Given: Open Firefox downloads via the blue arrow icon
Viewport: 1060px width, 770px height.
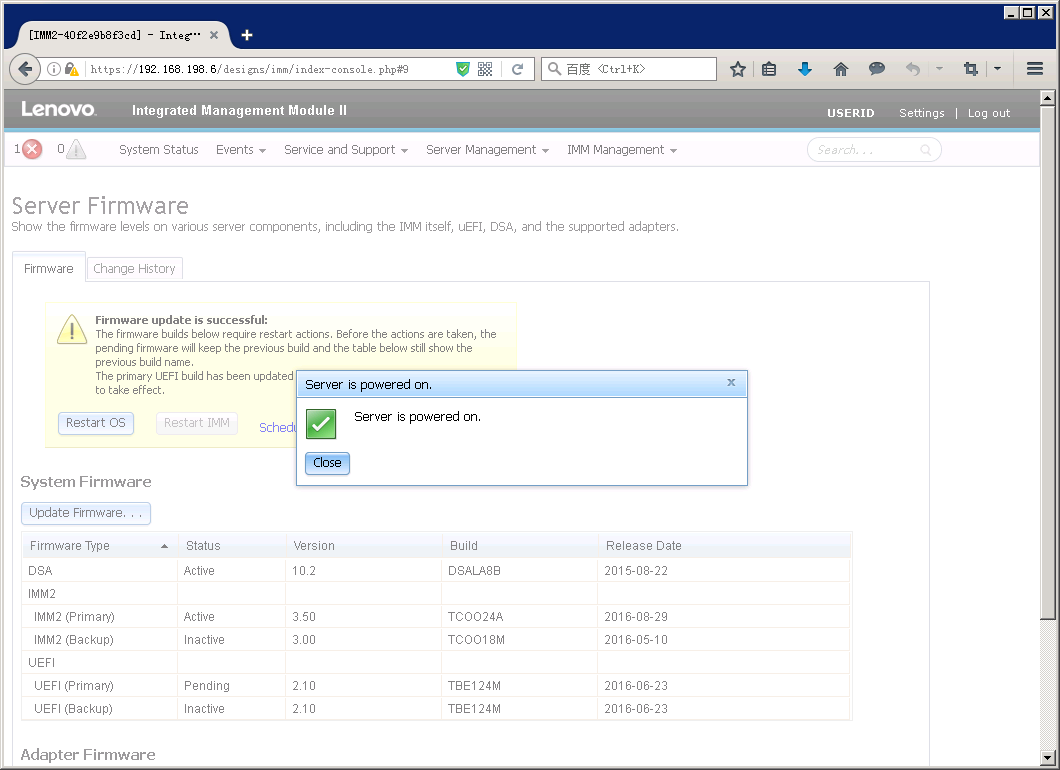Looking at the screenshot, I should 805,69.
